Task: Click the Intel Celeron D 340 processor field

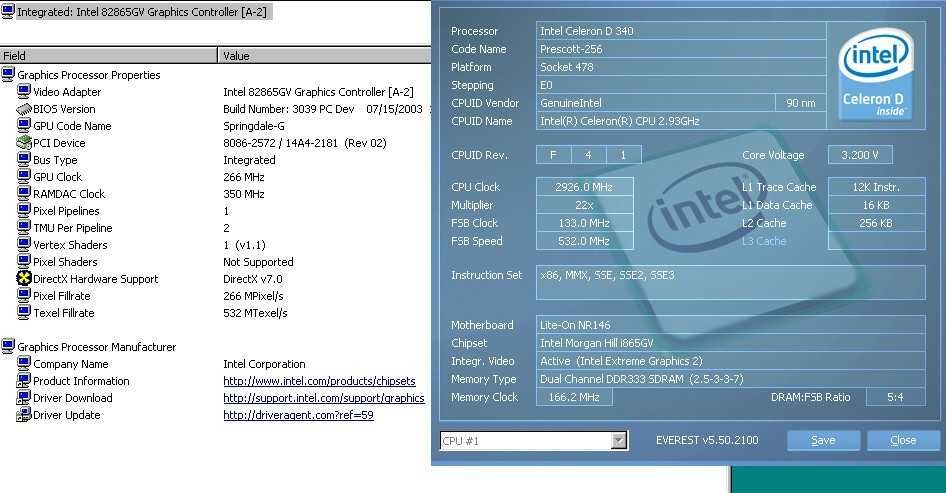Action: click(681, 31)
